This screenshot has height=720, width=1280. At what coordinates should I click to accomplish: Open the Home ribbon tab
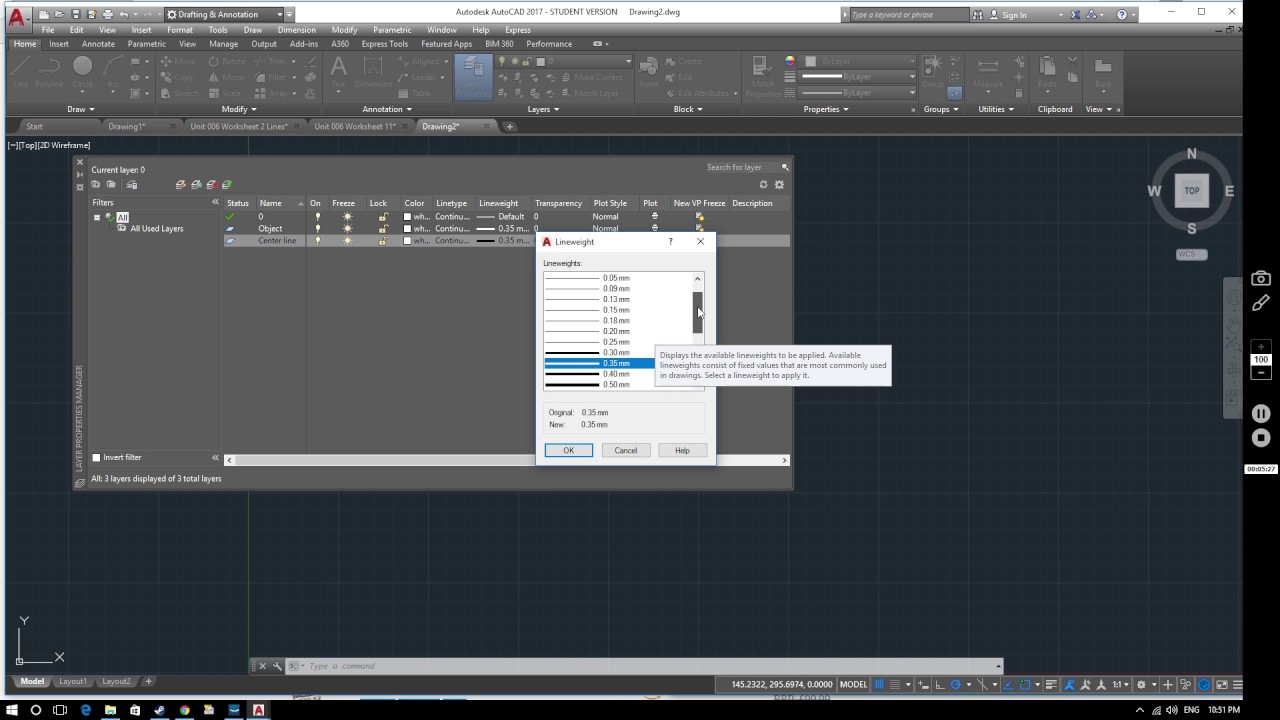pyautogui.click(x=25, y=44)
